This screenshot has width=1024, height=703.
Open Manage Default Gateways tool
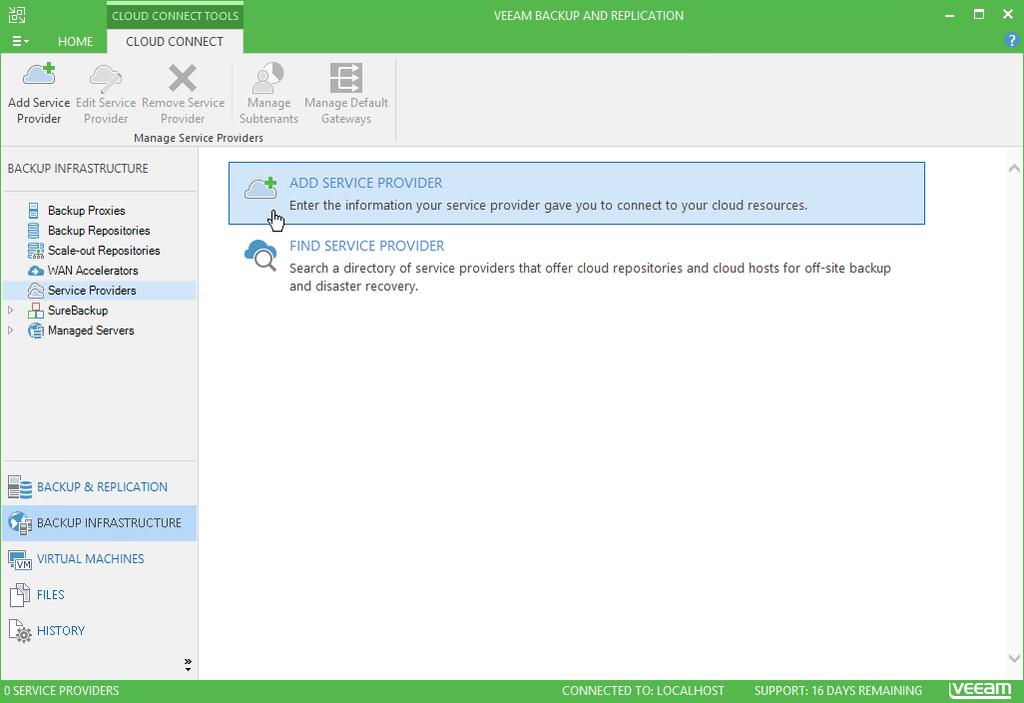point(345,93)
